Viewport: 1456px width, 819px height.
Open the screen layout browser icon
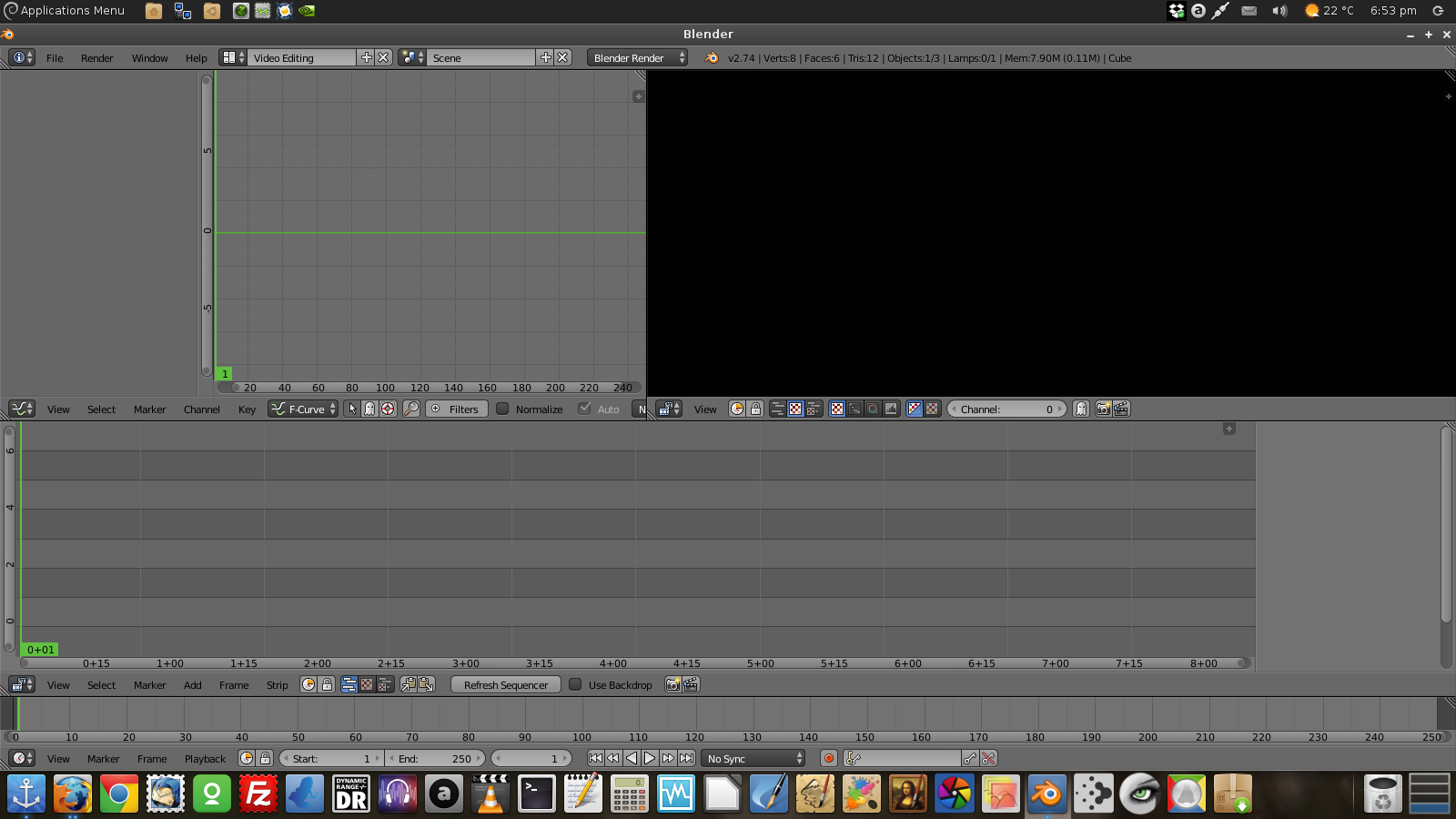point(234,57)
